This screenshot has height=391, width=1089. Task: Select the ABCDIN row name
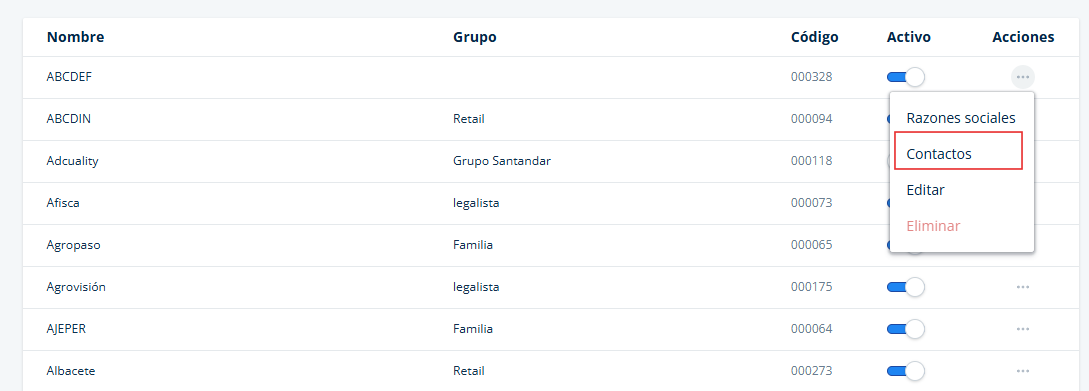(69, 119)
